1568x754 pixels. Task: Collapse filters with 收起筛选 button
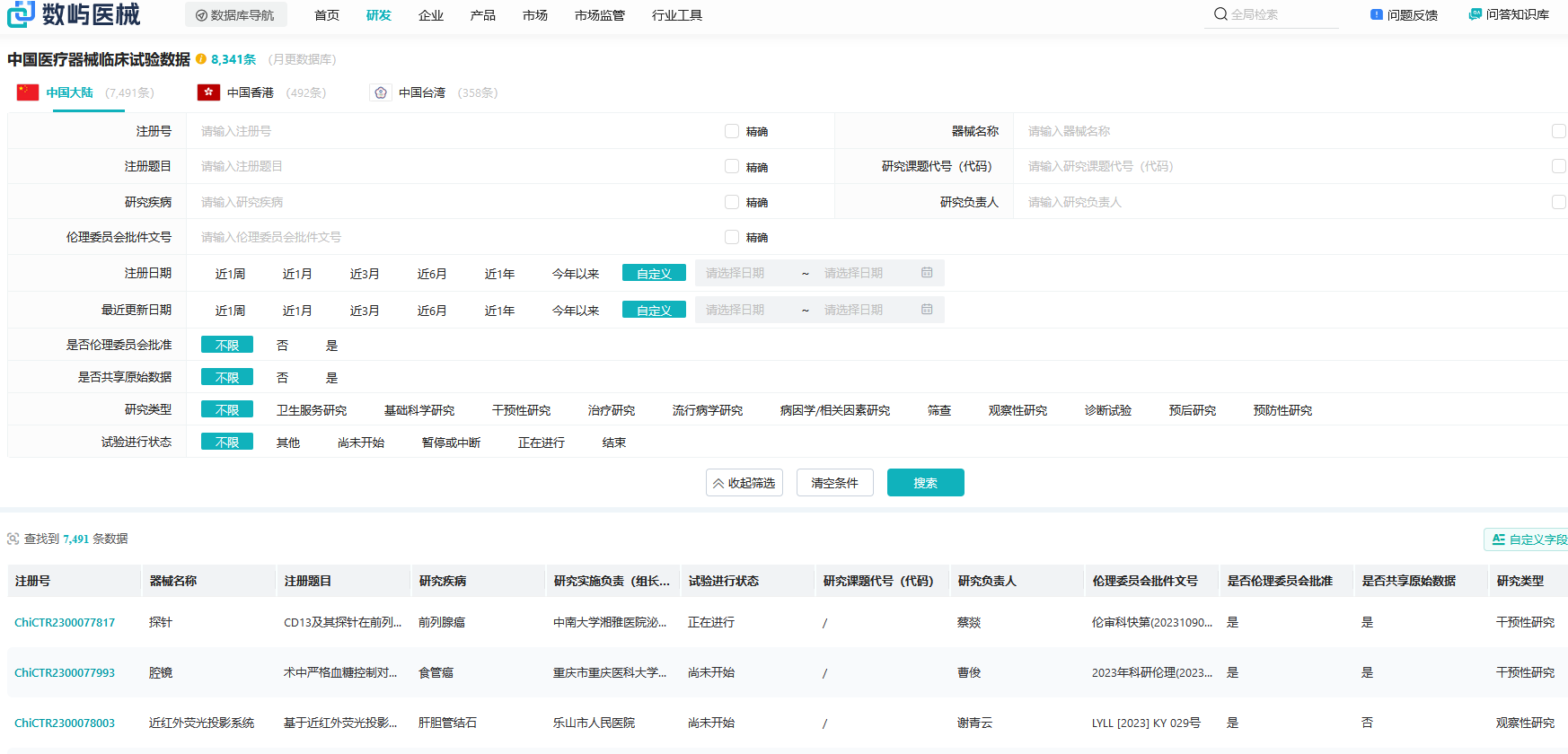tap(744, 483)
